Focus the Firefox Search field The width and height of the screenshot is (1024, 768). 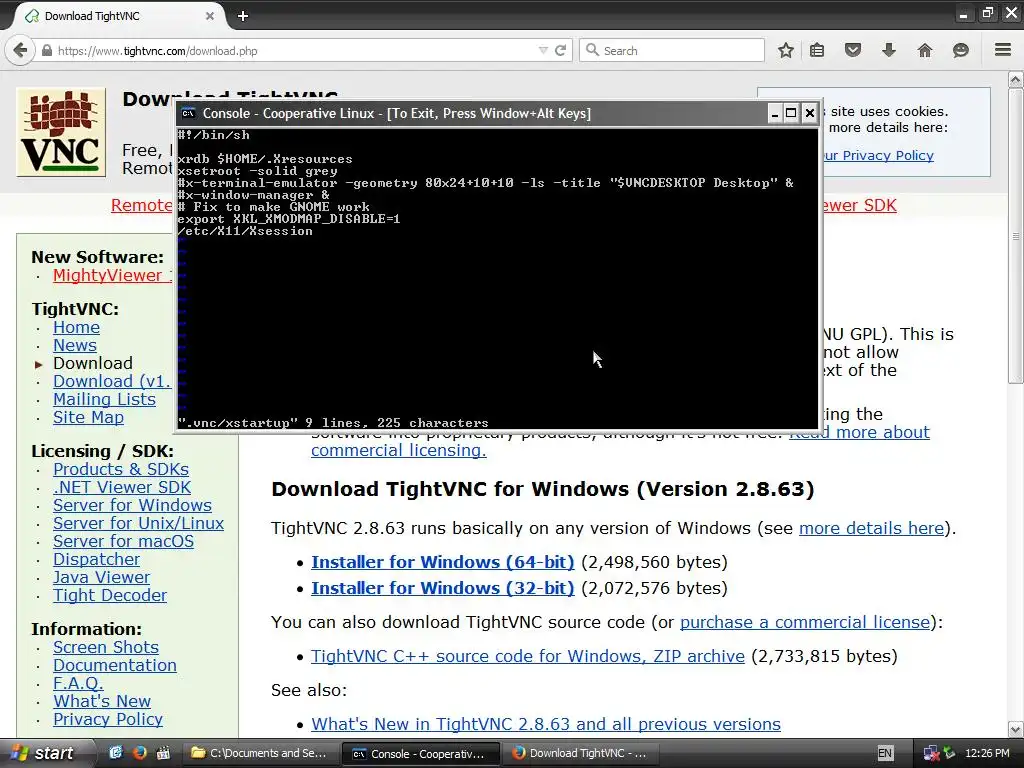point(671,50)
